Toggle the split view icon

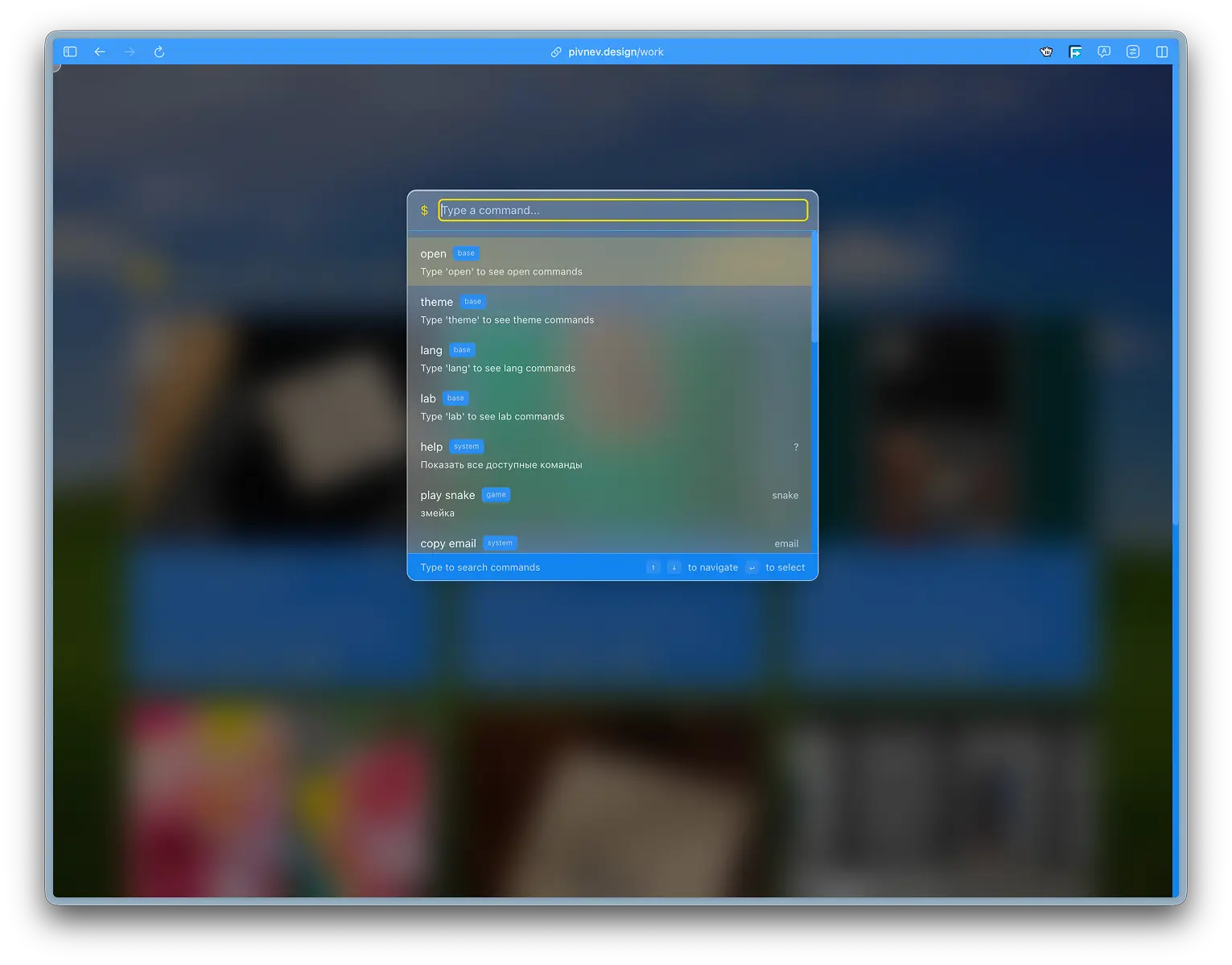(x=1162, y=52)
